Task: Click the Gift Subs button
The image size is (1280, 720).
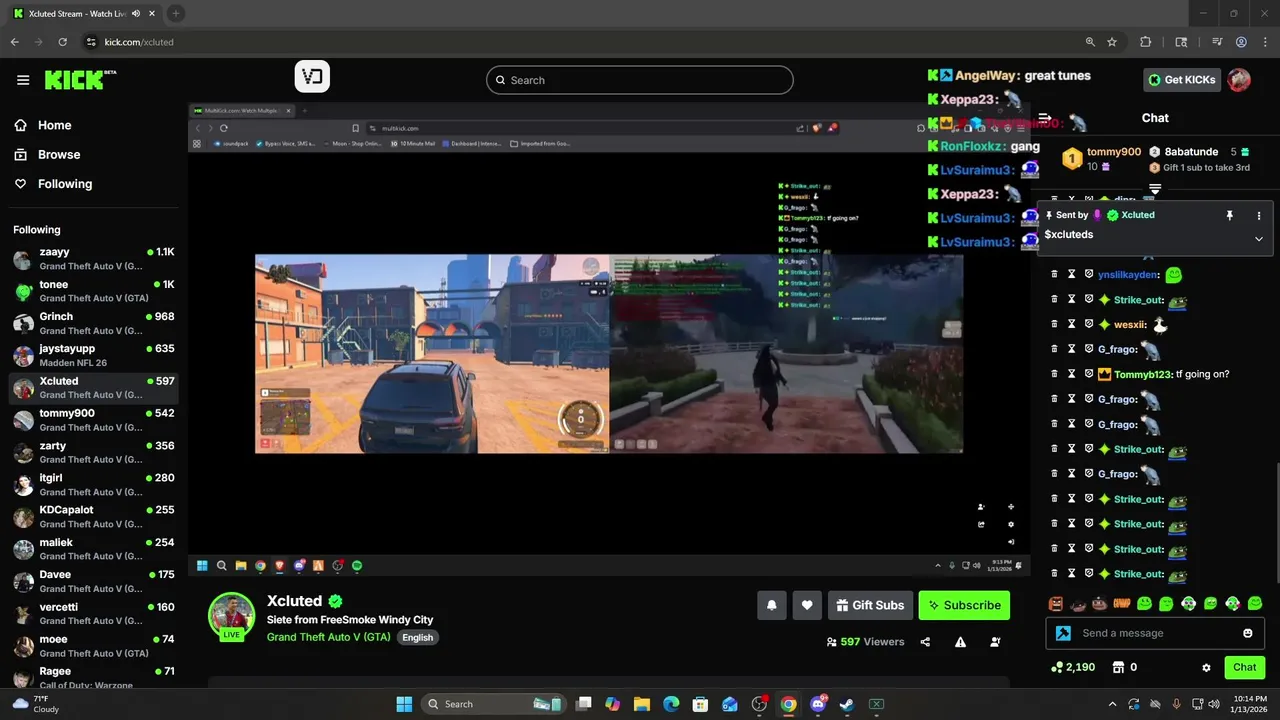Action: [x=868, y=605]
